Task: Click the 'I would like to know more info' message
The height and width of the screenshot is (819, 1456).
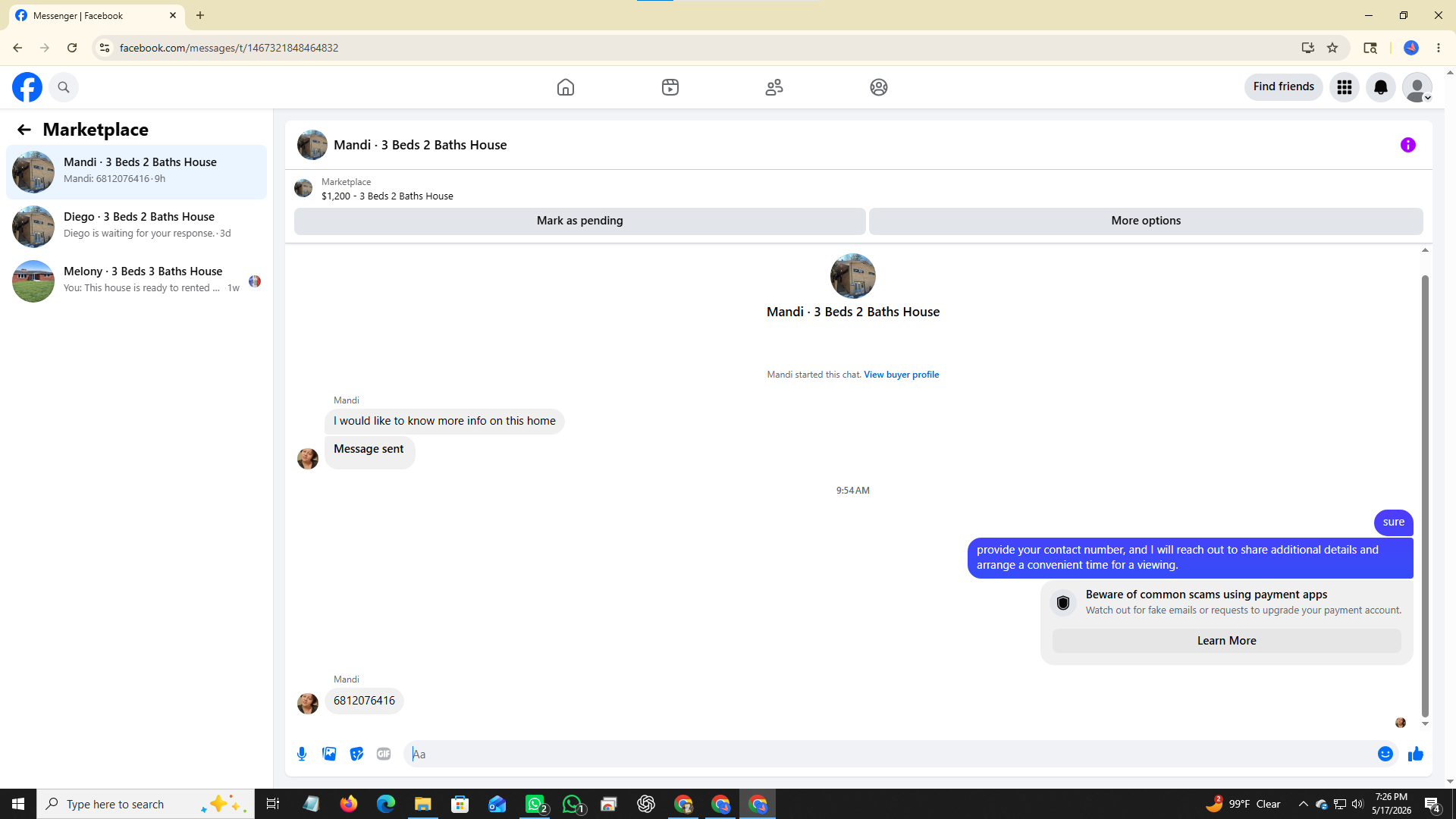Action: (444, 422)
